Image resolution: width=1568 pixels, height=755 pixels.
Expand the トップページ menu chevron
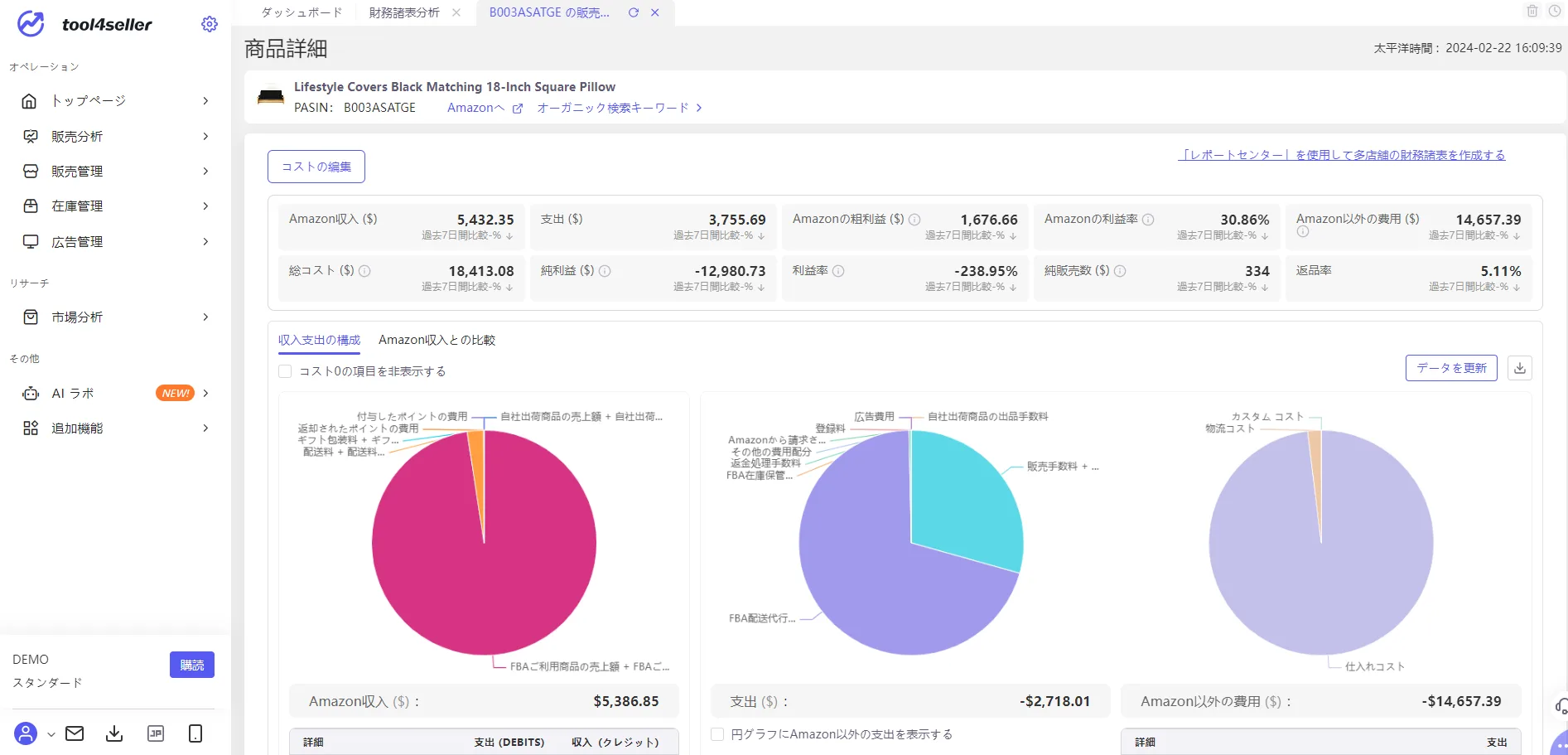pyautogui.click(x=205, y=101)
